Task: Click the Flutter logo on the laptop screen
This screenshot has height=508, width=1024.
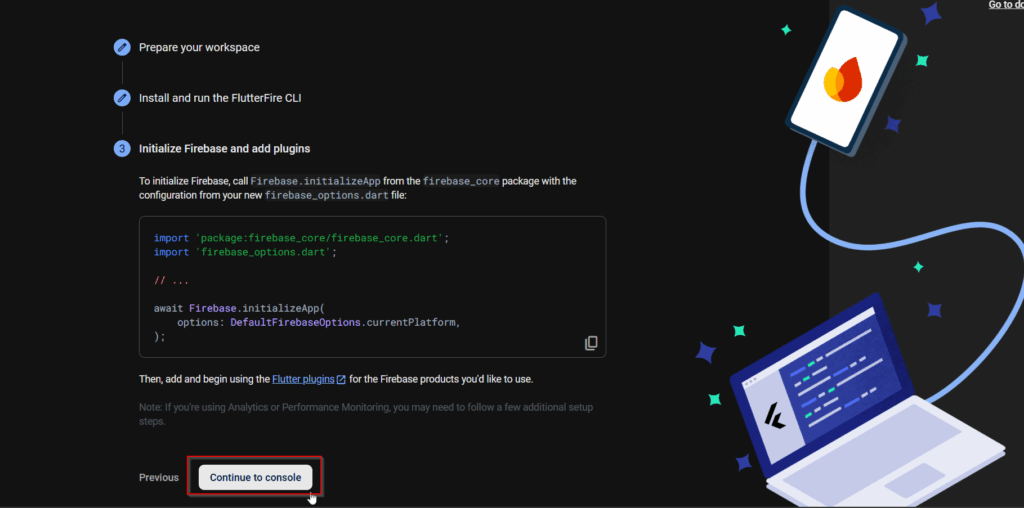Action: click(x=773, y=413)
